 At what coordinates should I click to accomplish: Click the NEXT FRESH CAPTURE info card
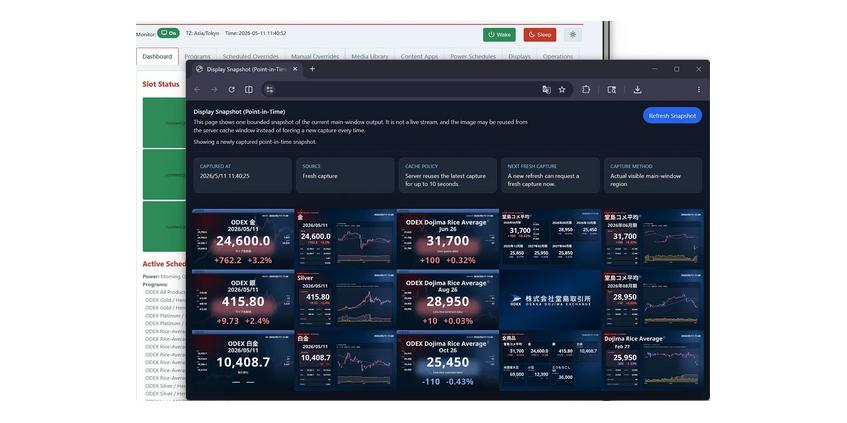550,175
